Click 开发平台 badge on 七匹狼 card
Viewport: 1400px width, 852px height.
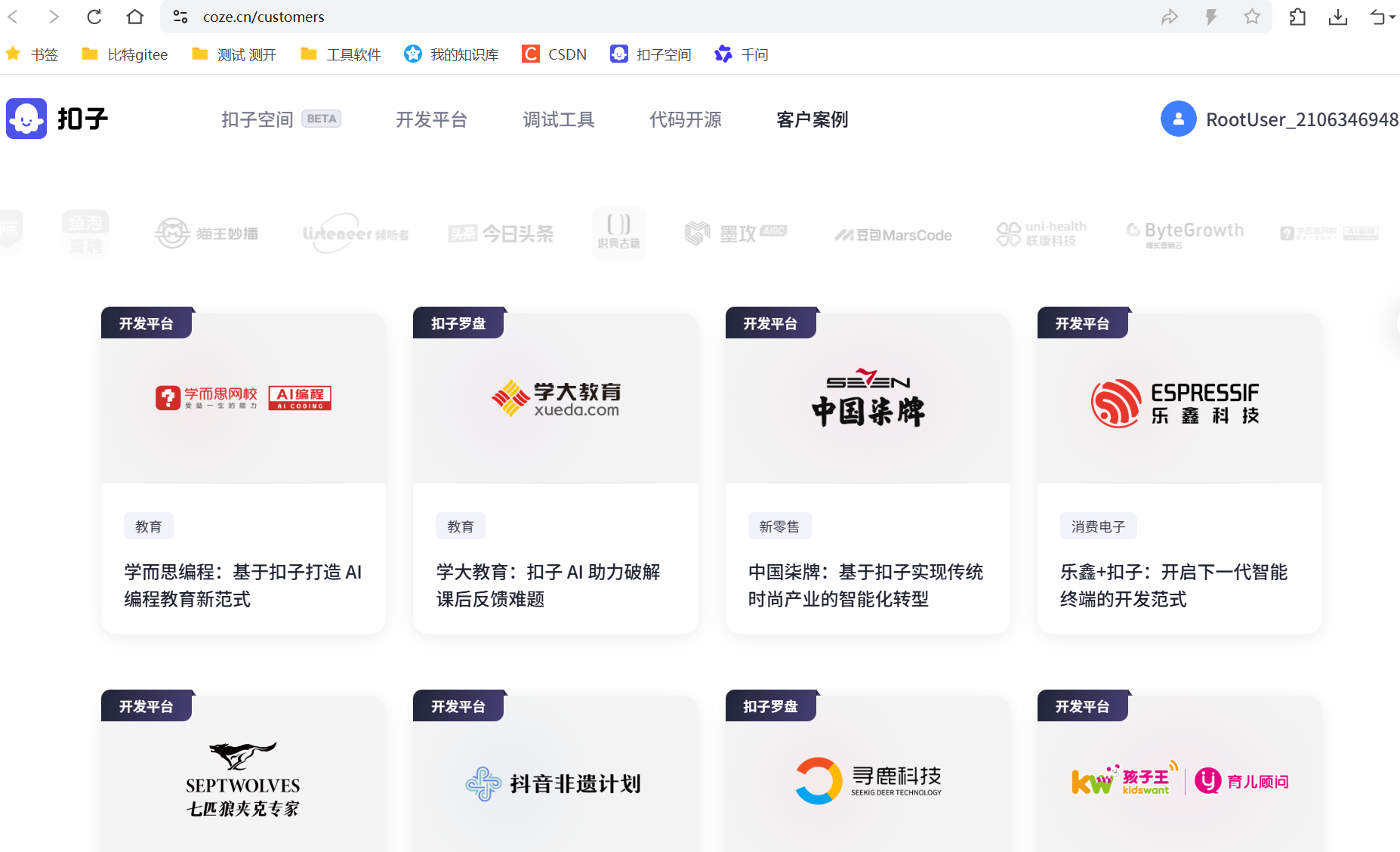point(146,706)
